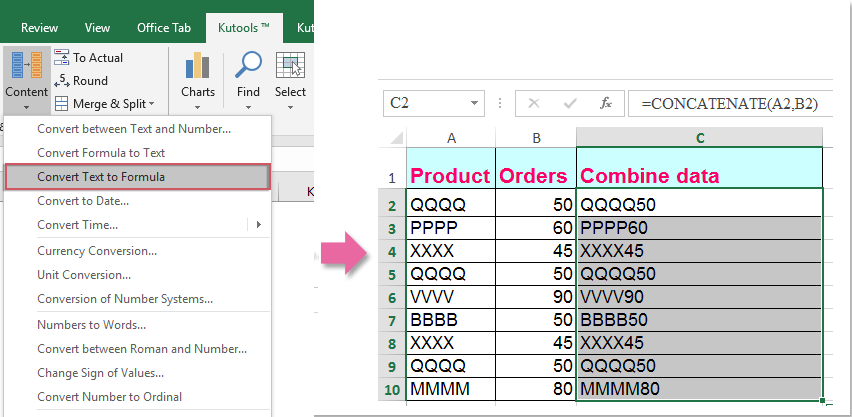This screenshot has height=417, width=852.
Task: Switch to the Review tab
Action: point(39,27)
